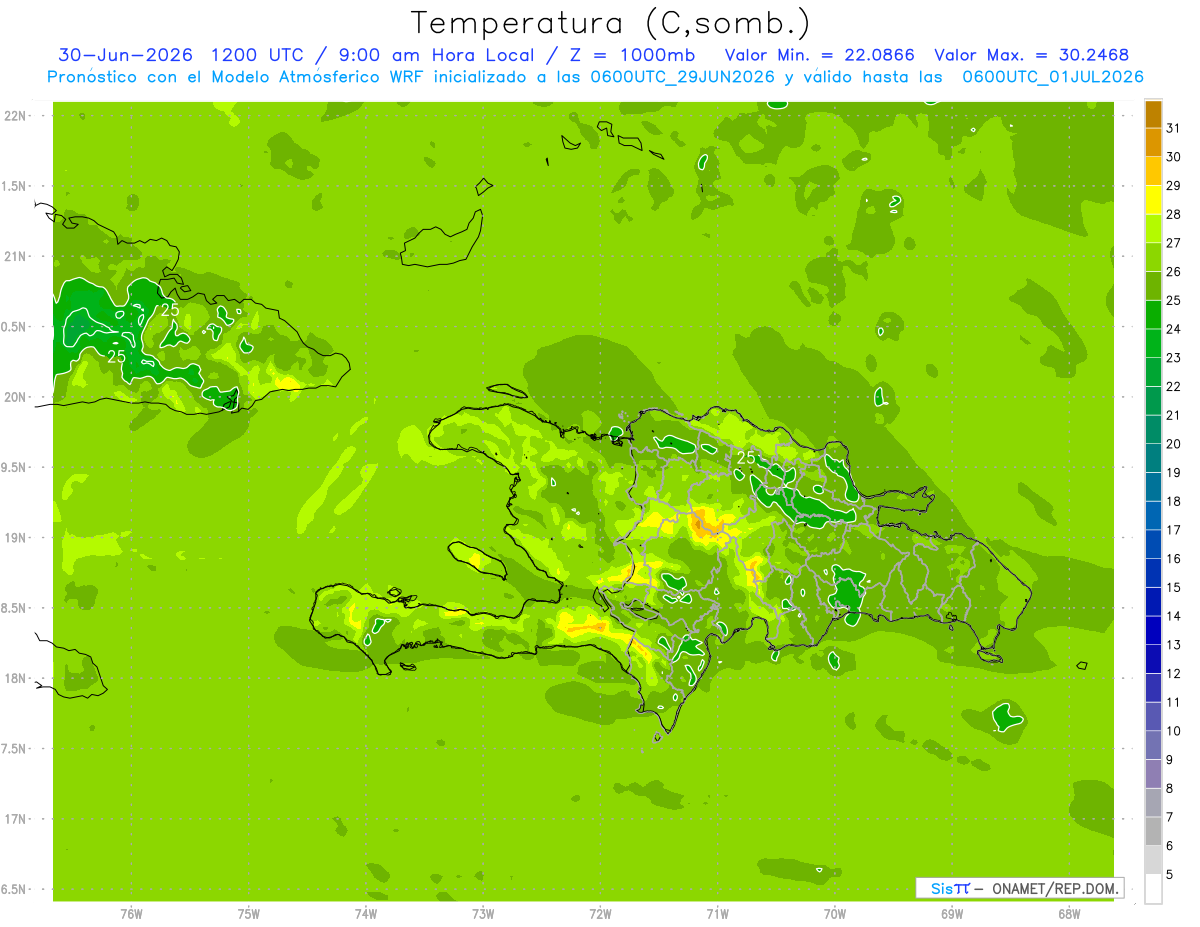This screenshot has height=927, width=1200.
Task: Click the legend label '26'
Action: click(x=1174, y=271)
